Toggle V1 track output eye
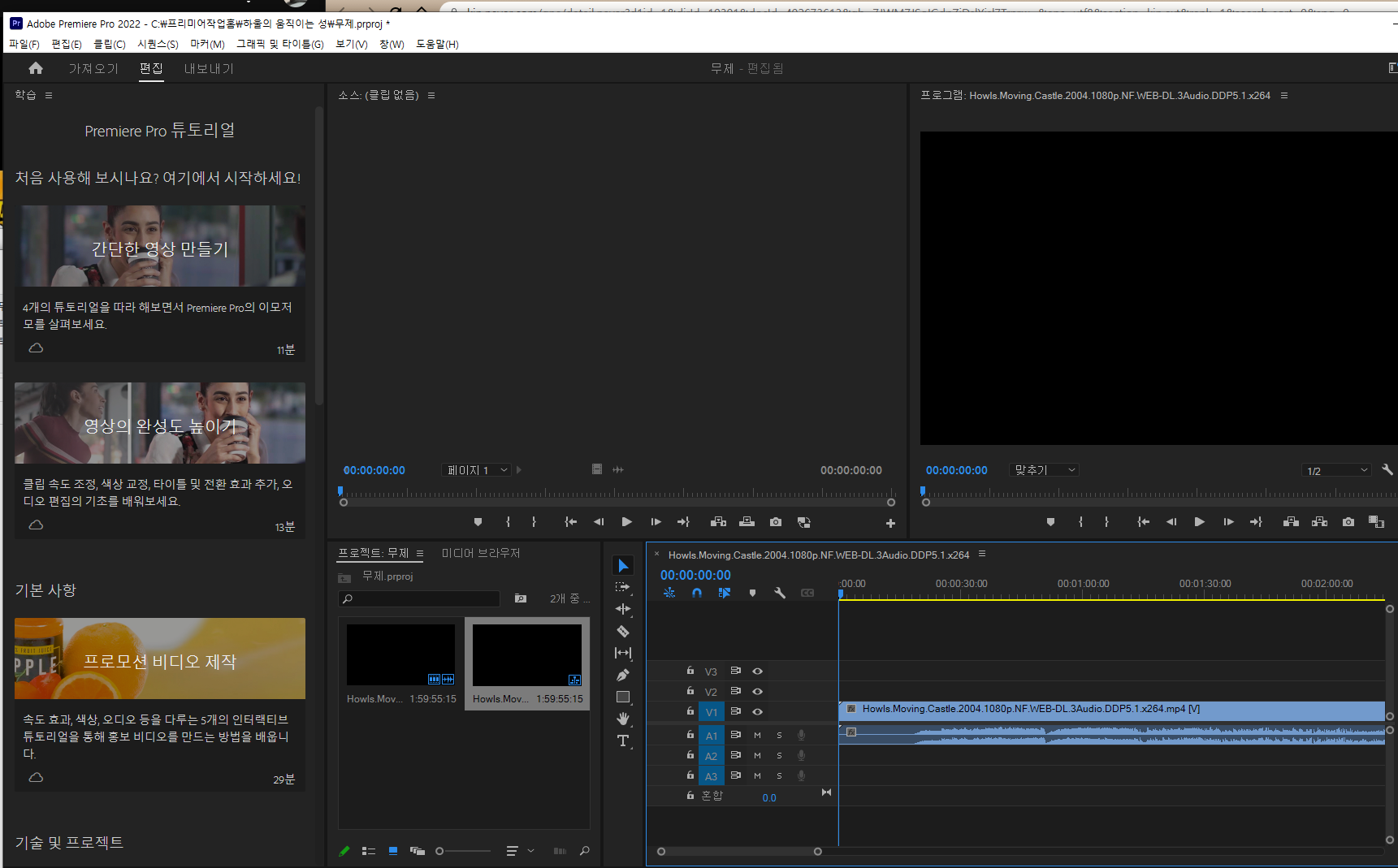Screen dimensions: 1398x868 pos(757,712)
